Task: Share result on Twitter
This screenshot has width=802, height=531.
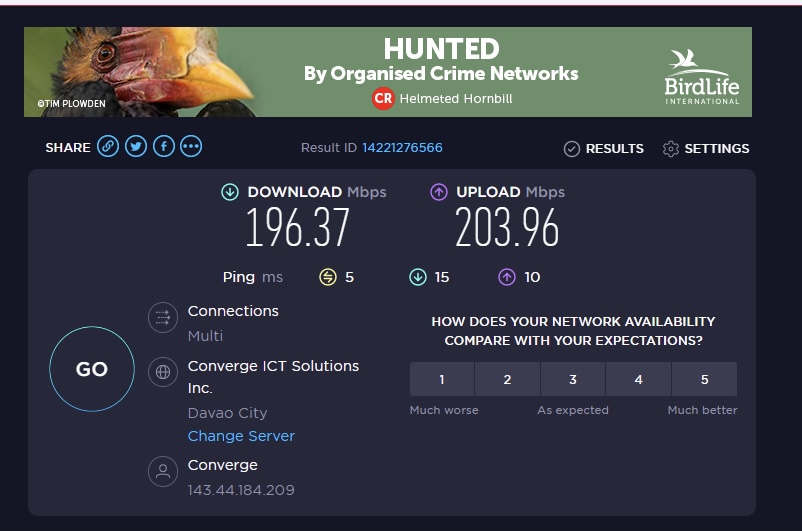Action: coord(136,147)
